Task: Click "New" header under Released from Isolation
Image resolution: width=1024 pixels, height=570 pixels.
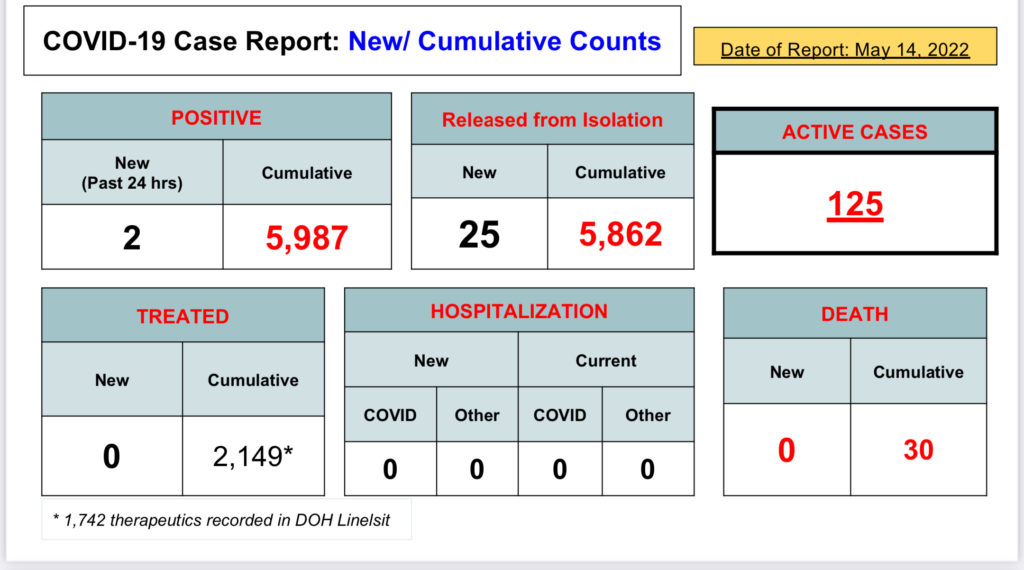Action: coord(479,172)
